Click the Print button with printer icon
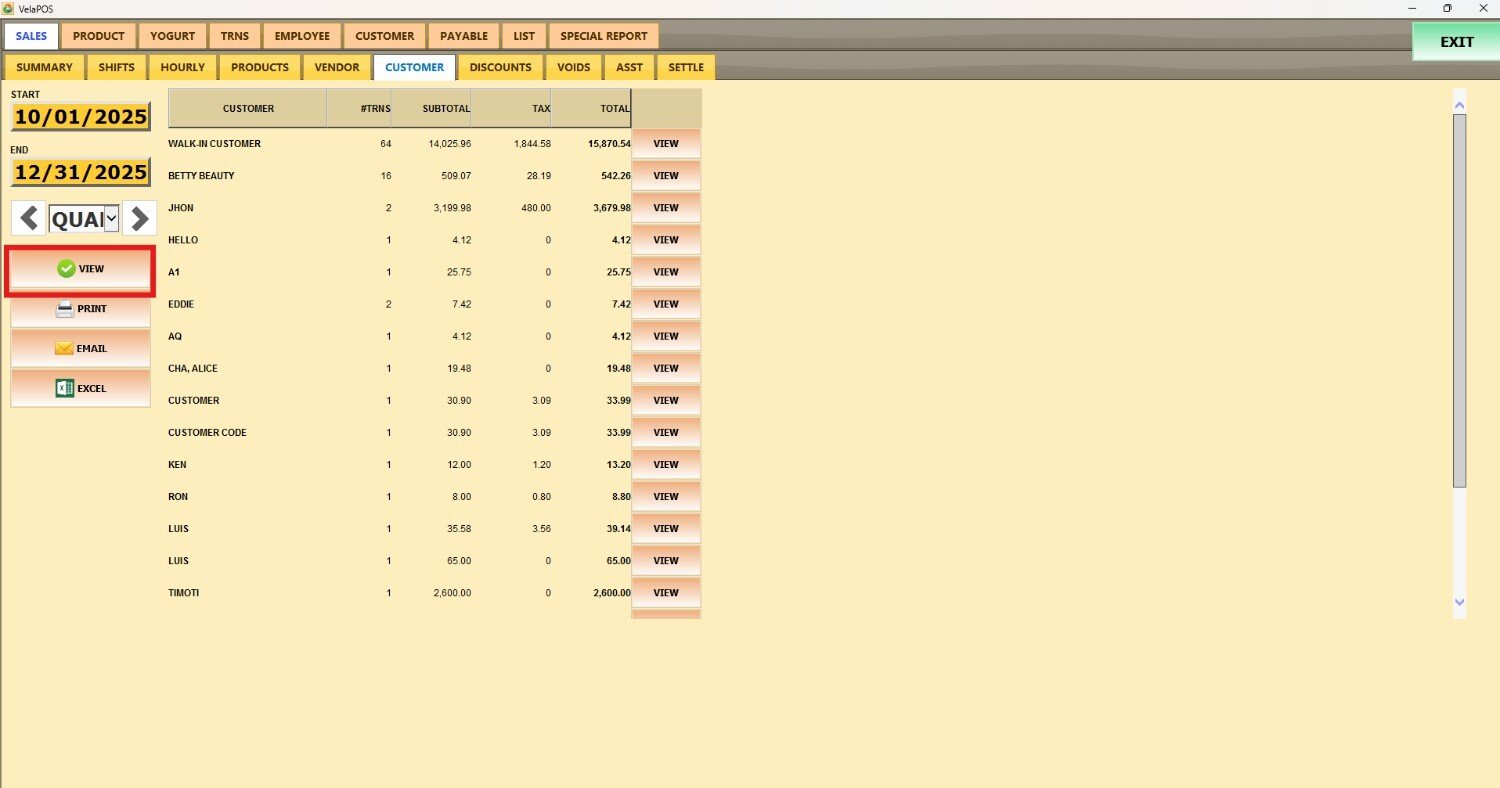Image resolution: width=1500 pixels, height=788 pixels. coord(80,309)
